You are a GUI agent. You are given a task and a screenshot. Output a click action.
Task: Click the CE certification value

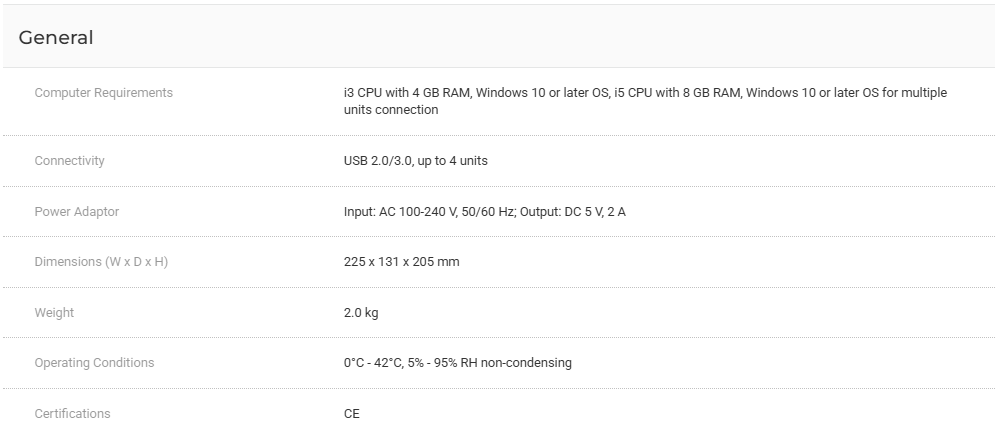coord(351,414)
